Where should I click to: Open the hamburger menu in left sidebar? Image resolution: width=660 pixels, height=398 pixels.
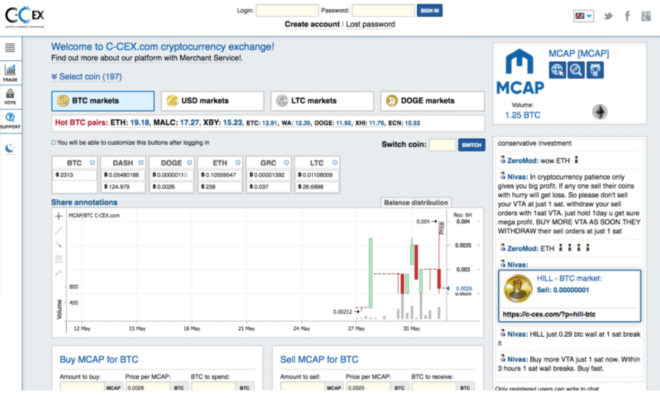(10, 48)
